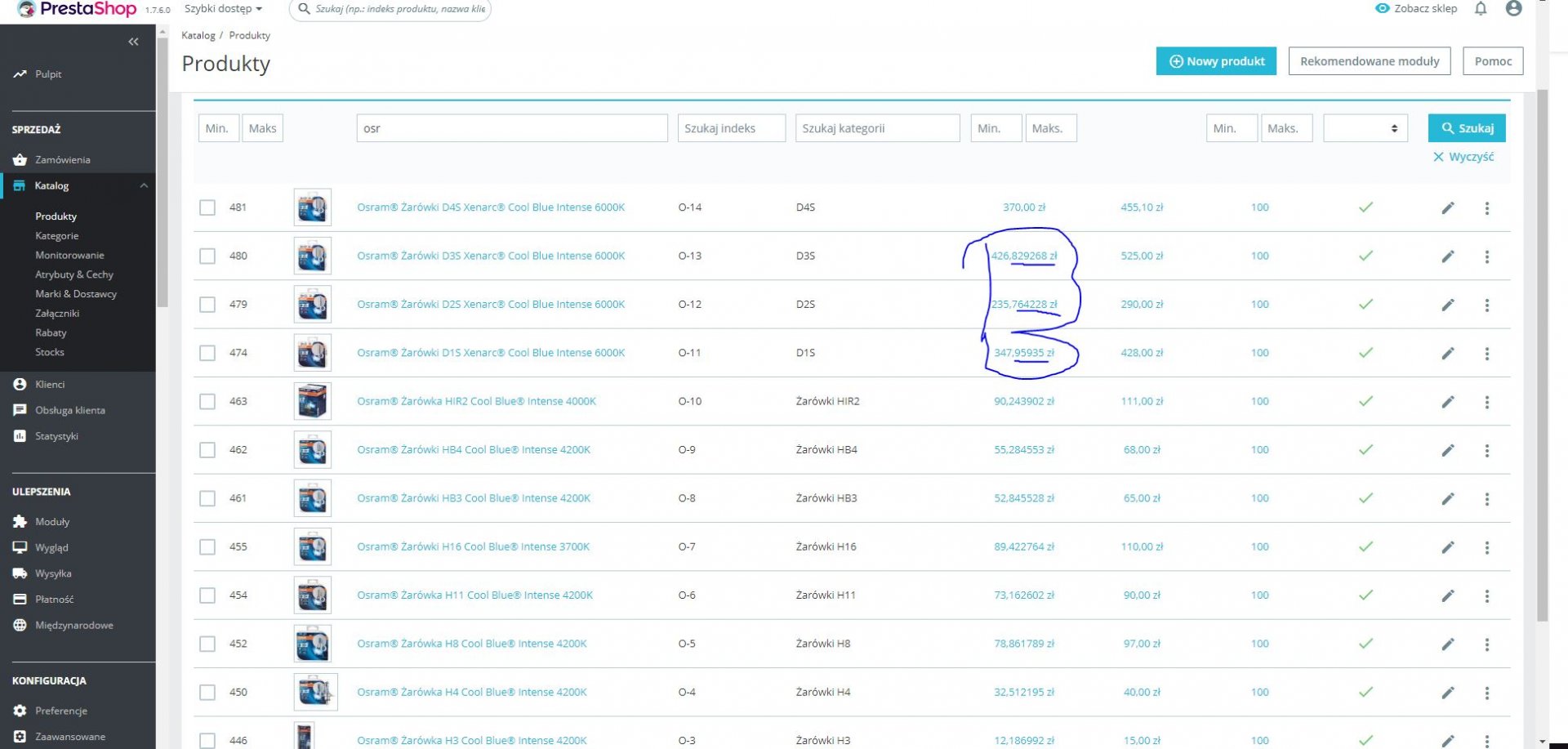Open the three-dot actions menu for product 480
The image size is (1568, 749).
point(1487,256)
